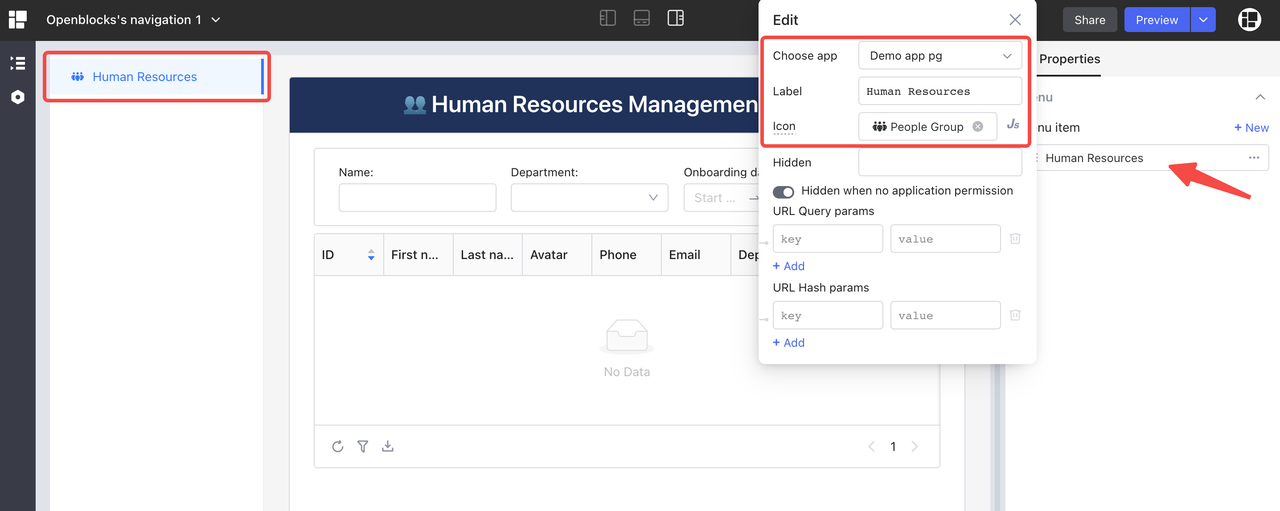
Task: Add a new URL Query param
Action: point(788,266)
